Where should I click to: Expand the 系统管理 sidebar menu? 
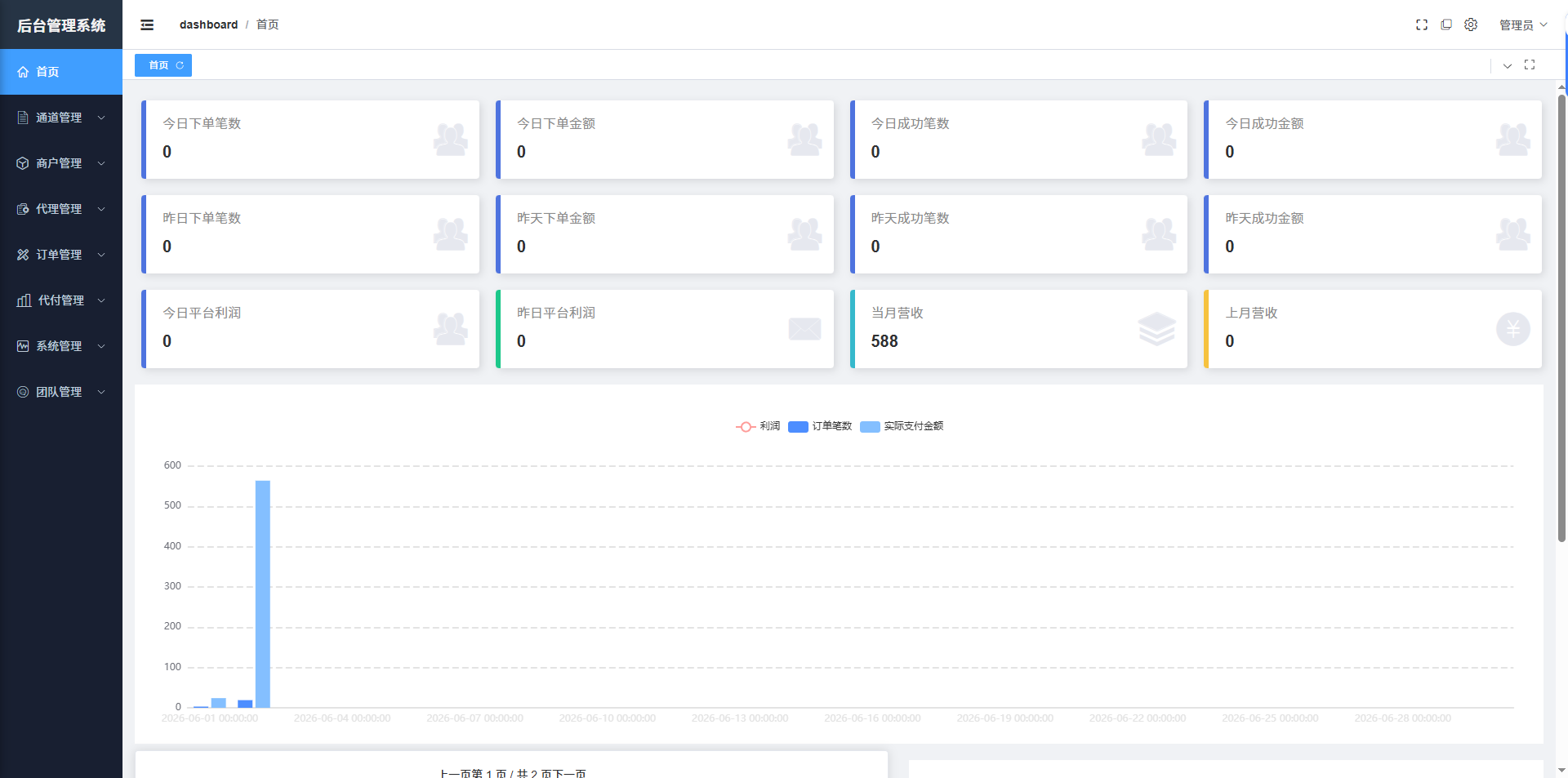[61, 346]
